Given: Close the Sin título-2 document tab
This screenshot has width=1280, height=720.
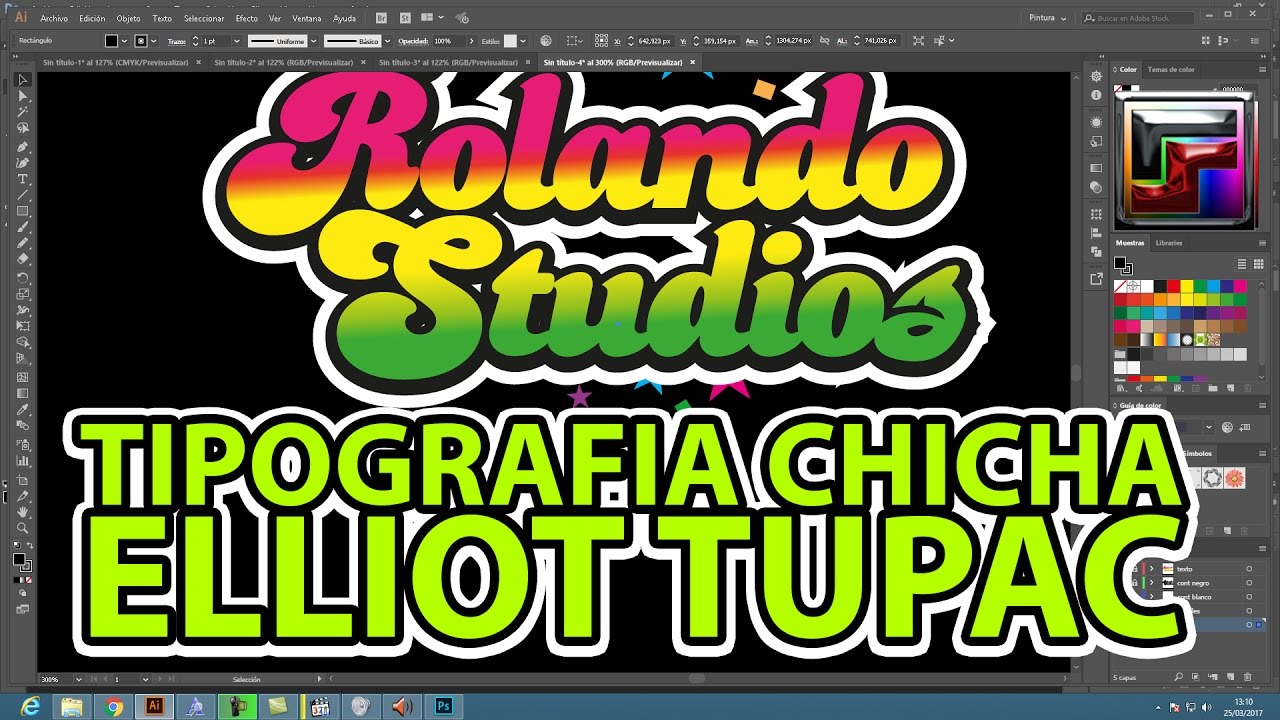Looking at the screenshot, I should 364,62.
